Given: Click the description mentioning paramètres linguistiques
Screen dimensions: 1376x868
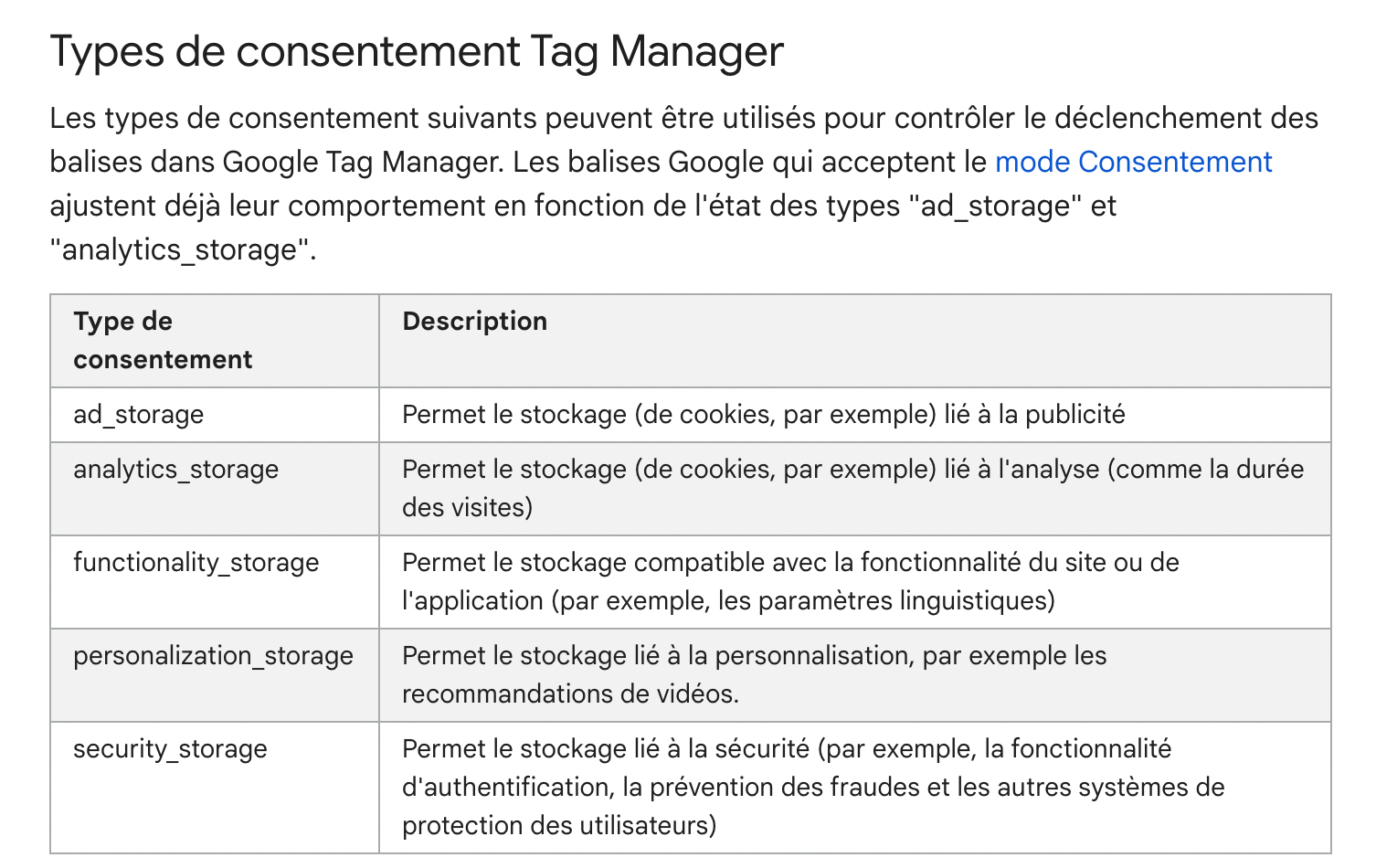Looking at the screenshot, I should click(x=790, y=581).
